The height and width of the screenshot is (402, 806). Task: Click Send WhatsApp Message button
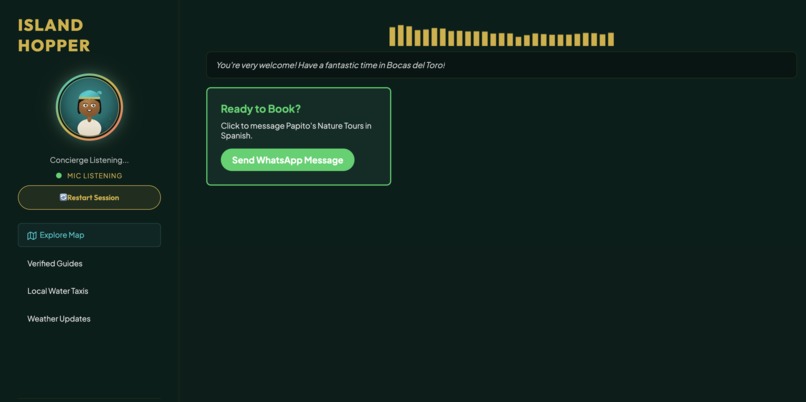[288, 160]
